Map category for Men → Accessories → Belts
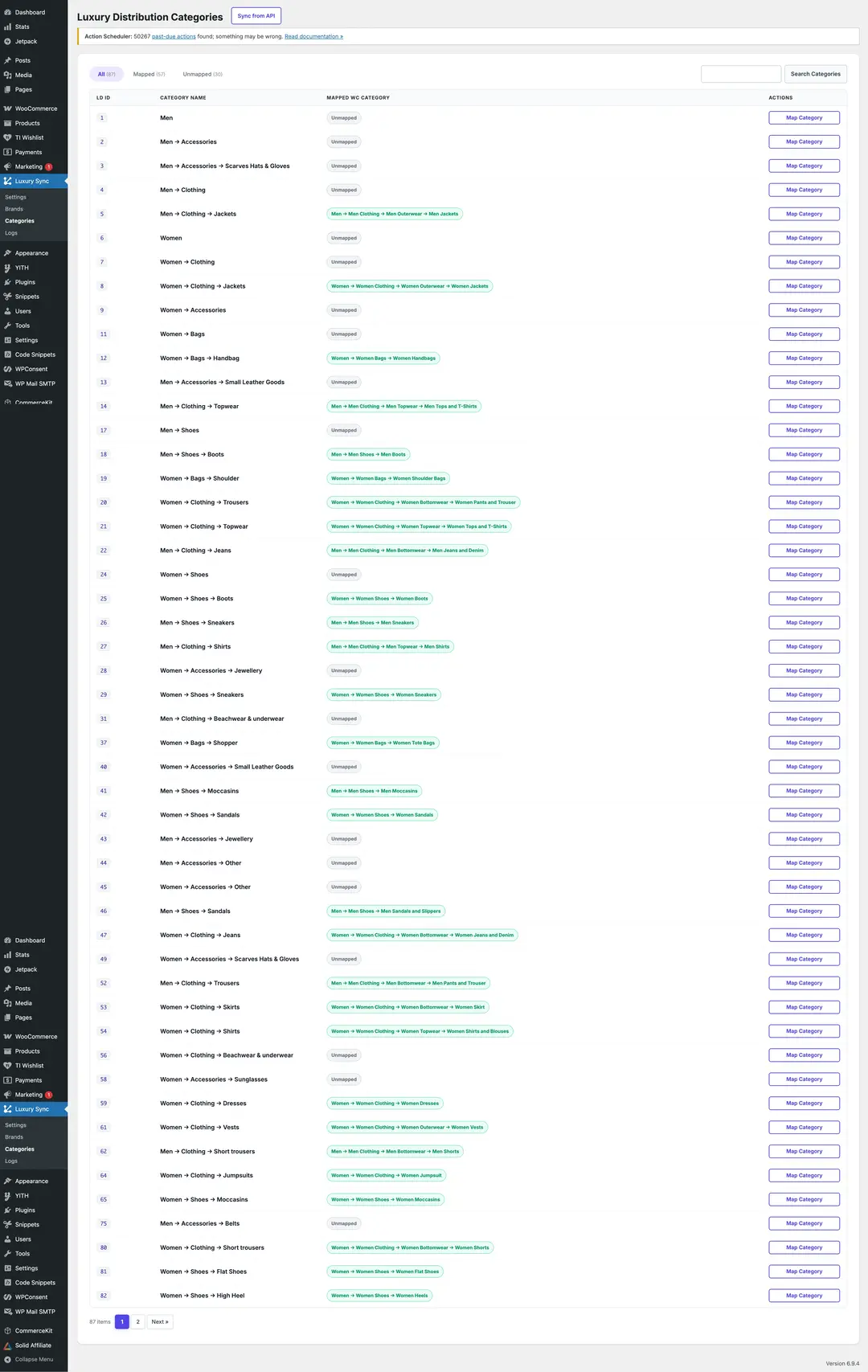 coord(804,1223)
